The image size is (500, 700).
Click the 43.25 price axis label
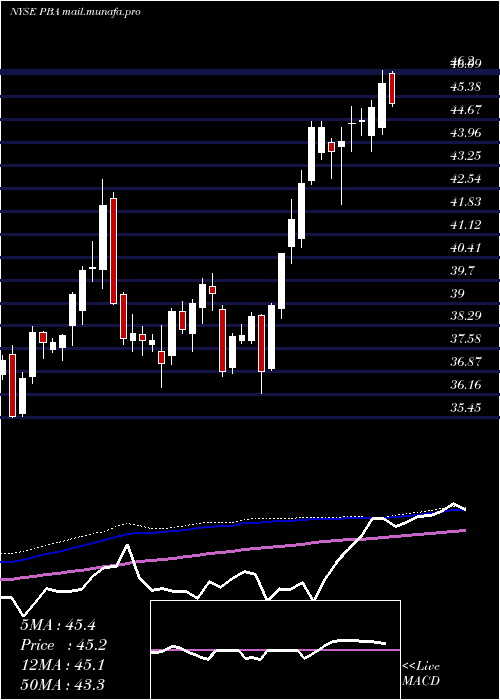pos(465,156)
